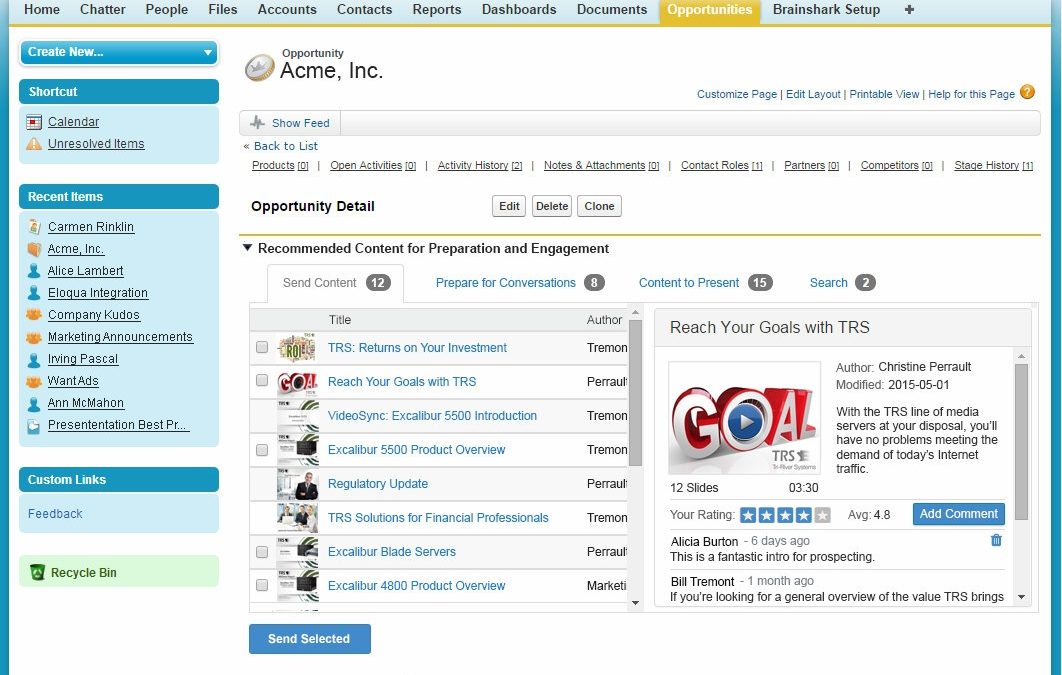Click the detail panel scroll-up arrow
The image size is (1062, 675).
click(x=1021, y=356)
